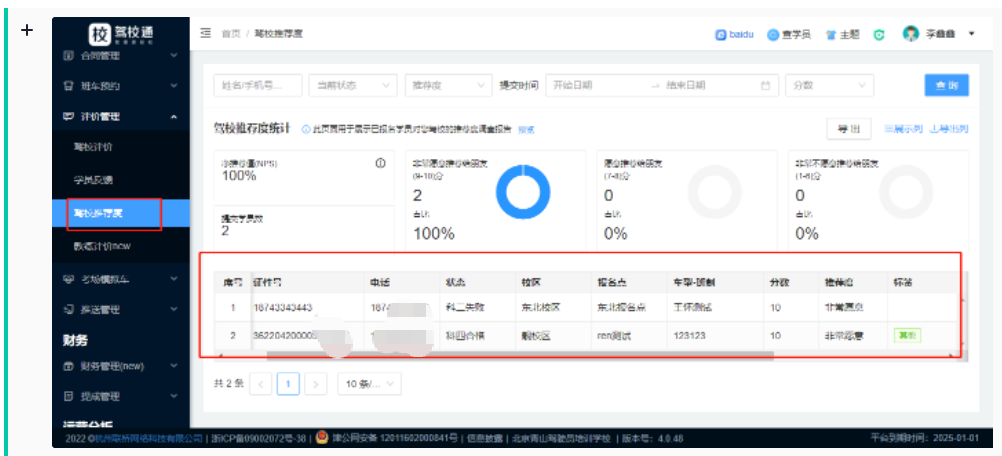Go to 首页 via the breadcrumb
Viewport: 1002px width, 456px height.
coord(231,33)
